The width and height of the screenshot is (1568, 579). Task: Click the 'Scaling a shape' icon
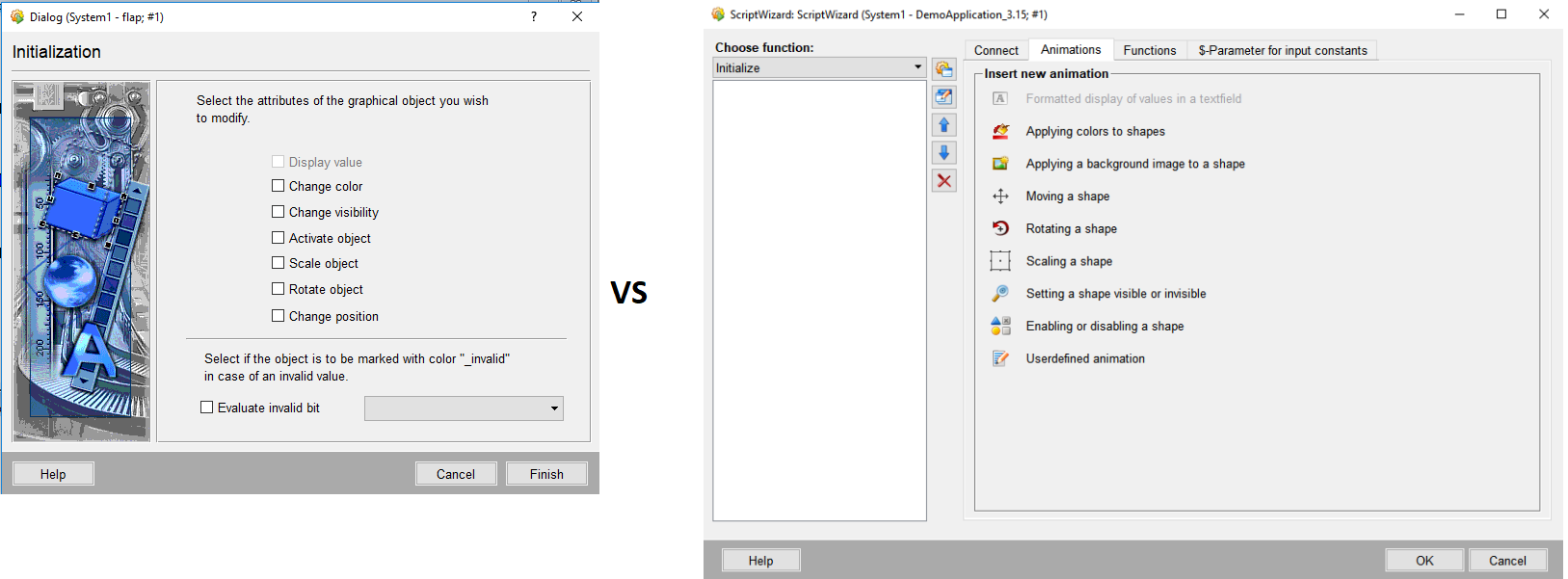(x=1000, y=261)
